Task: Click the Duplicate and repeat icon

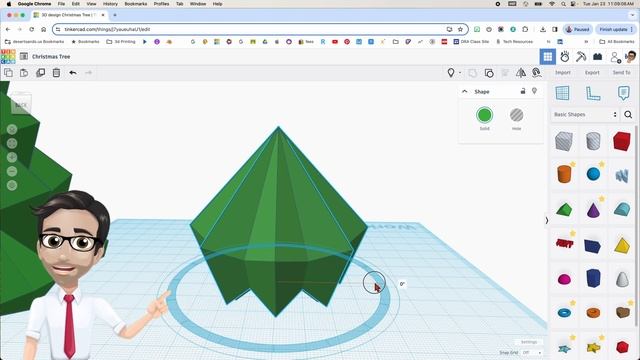Action: tap(40, 73)
